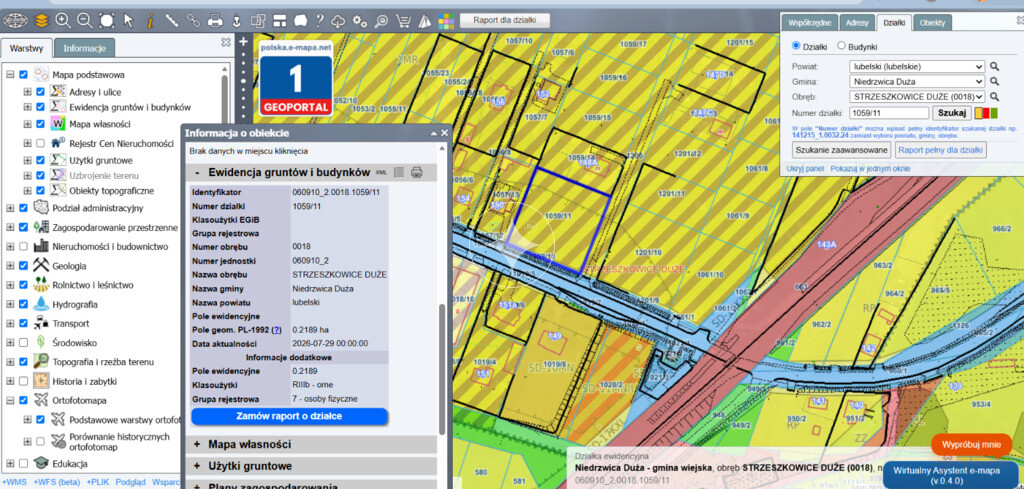
Task: Click the white polygon shape icon
Action: click(x=301, y=21)
